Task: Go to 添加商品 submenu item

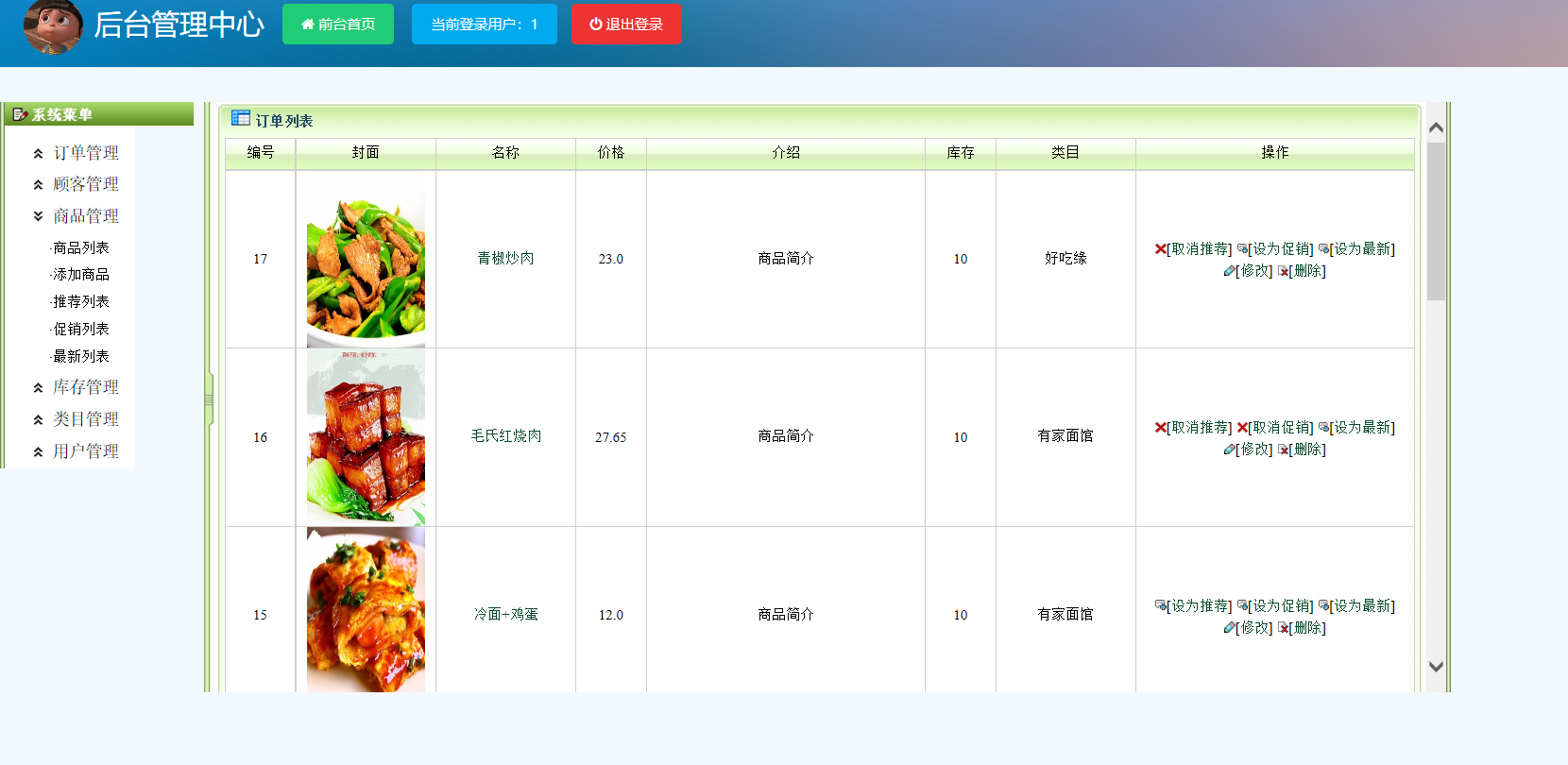Action: (80, 274)
